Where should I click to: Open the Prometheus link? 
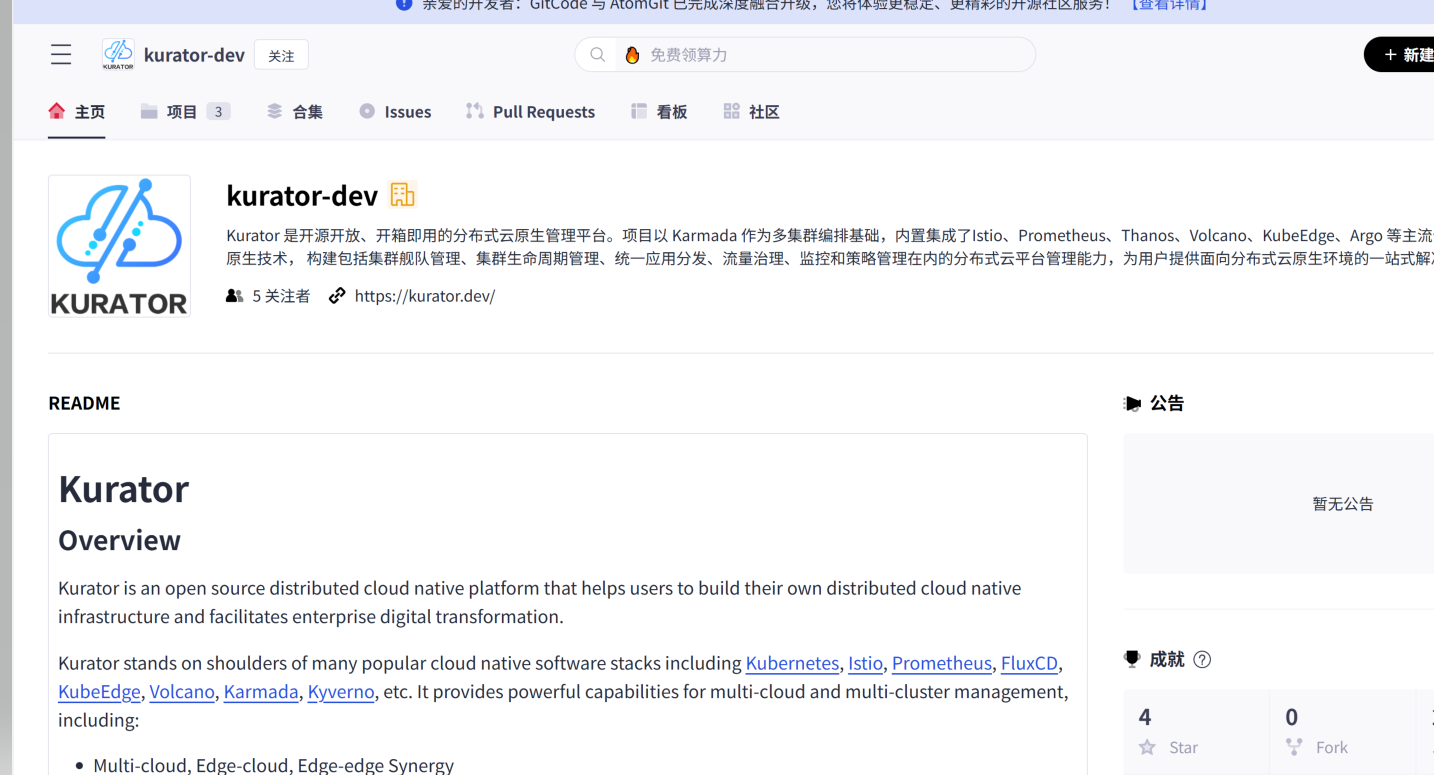(x=942, y=663)
